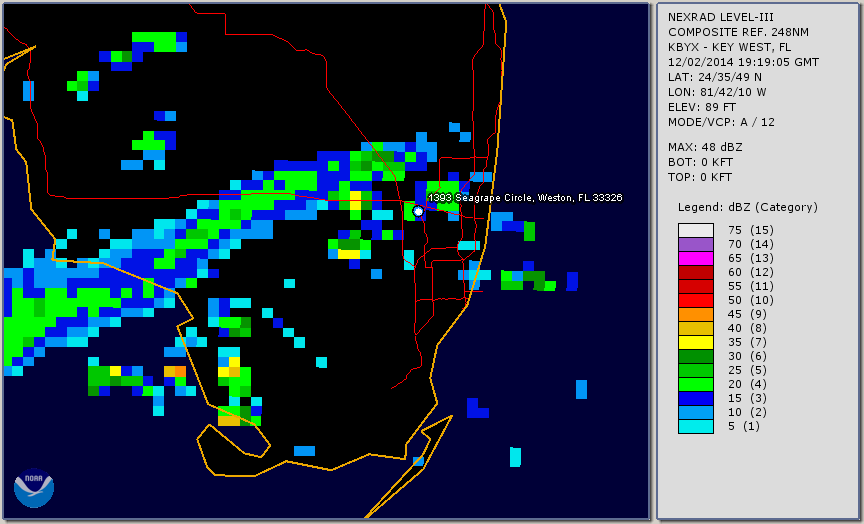Click the NOAA logo icon
Viewport: 864px width, 524px height.
34,488
